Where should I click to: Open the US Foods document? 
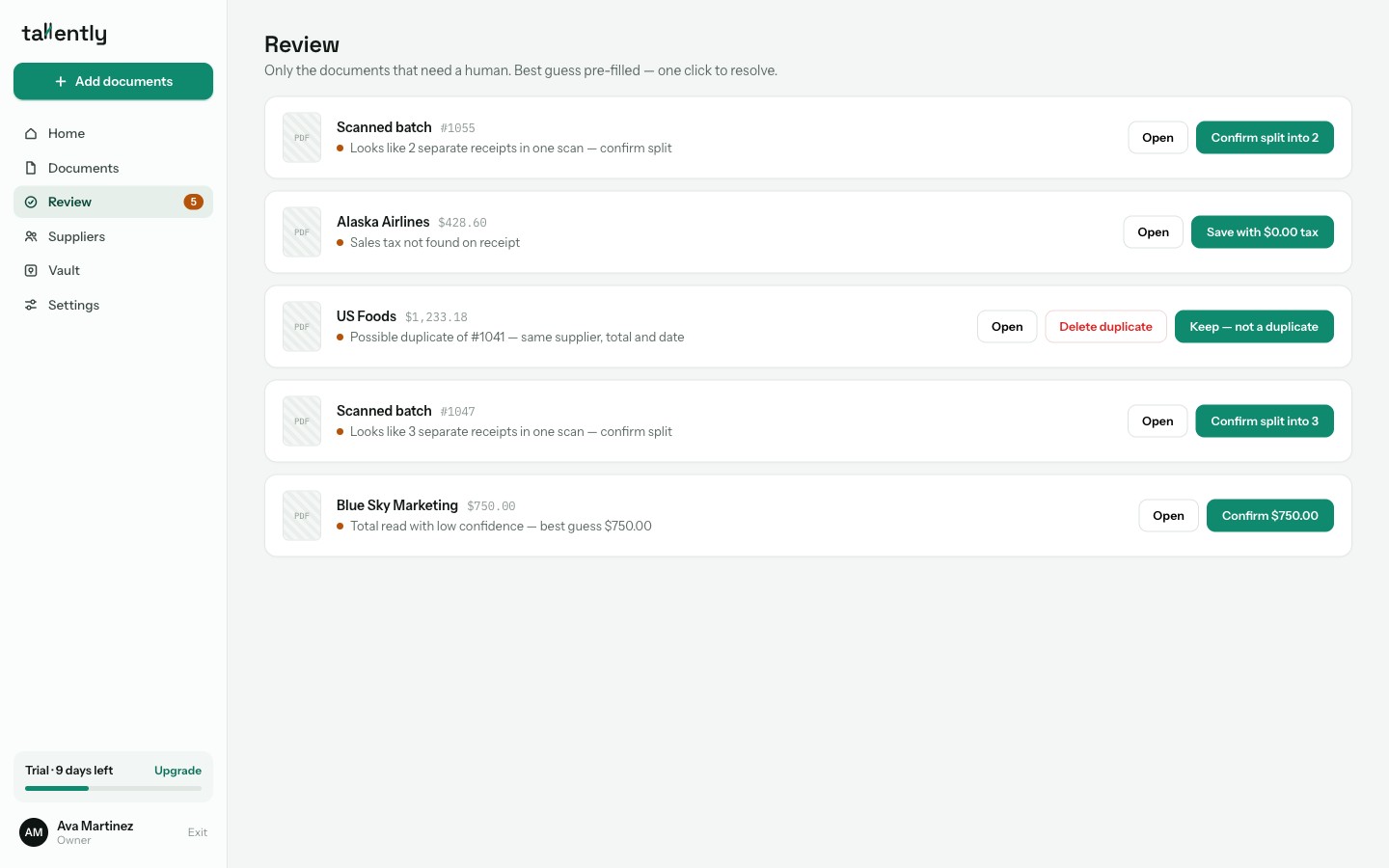tap(1007, 327)
